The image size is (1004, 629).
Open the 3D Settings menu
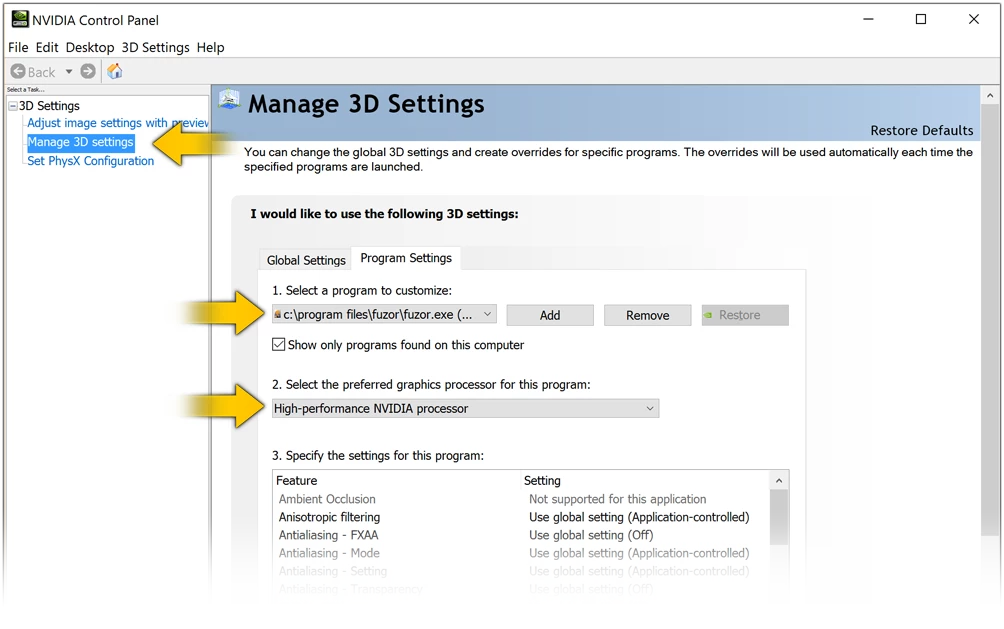pyautogui.click(x=156, y=47)
